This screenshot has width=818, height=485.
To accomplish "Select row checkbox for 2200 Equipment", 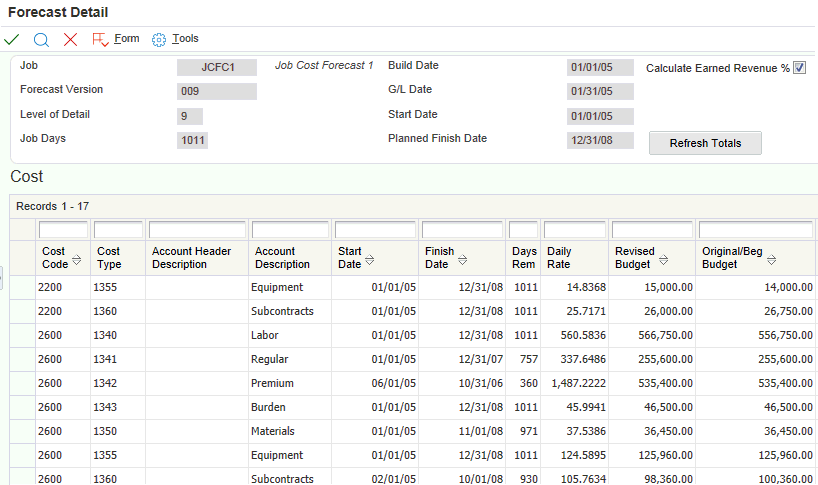I will click(22, 287).
